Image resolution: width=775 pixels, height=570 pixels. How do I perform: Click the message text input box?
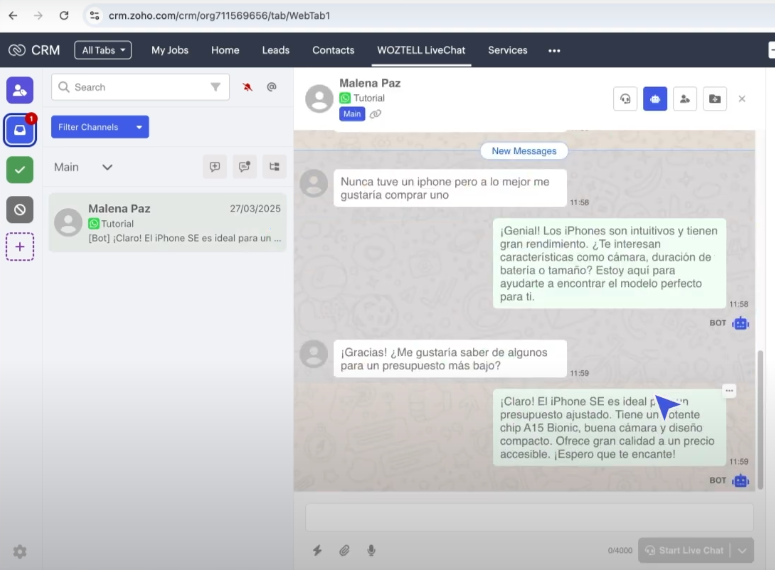coord(529,517)
